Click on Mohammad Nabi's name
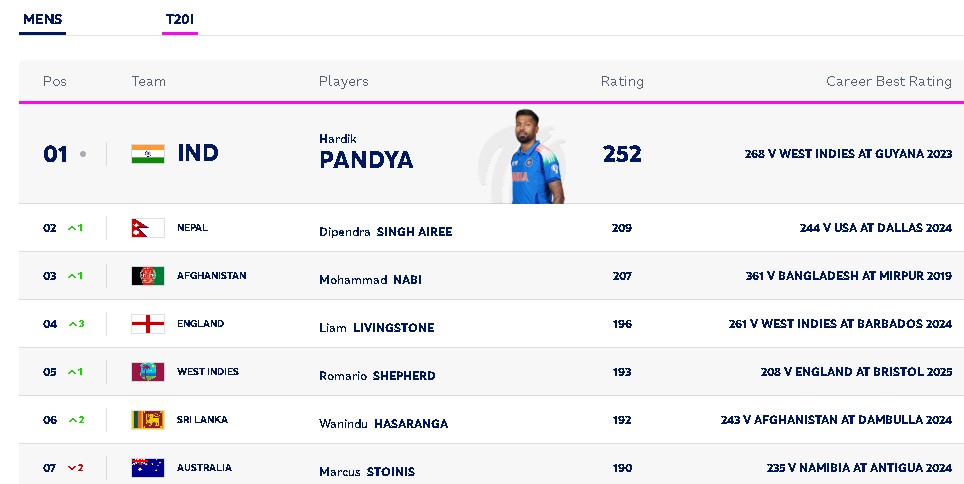The height and width of the screenshot is (484, 964). tap(370, 279)
